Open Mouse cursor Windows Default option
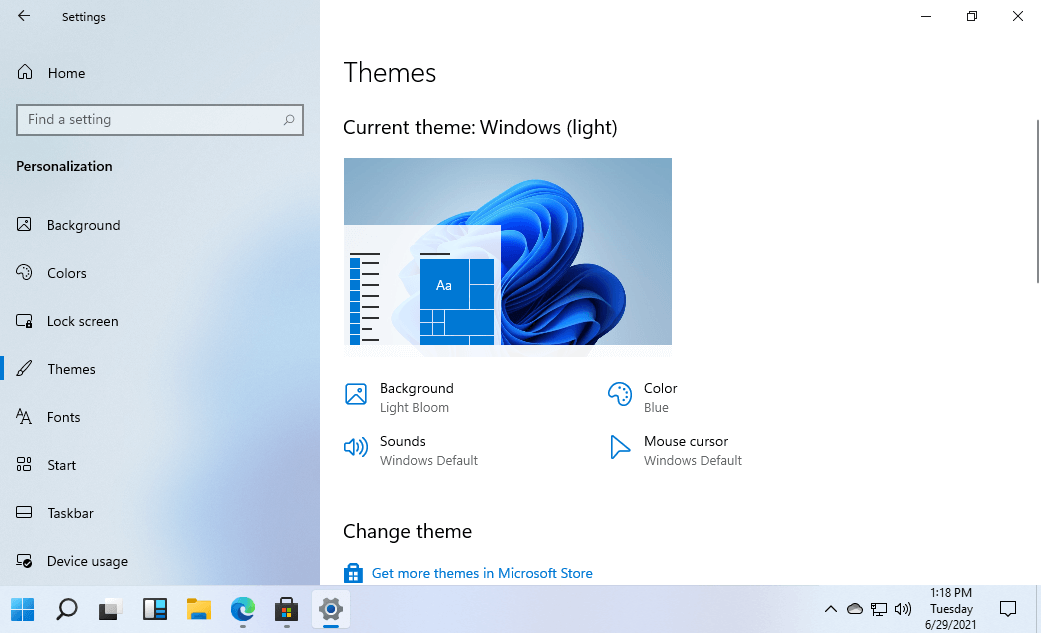 (x=675, y=450)
